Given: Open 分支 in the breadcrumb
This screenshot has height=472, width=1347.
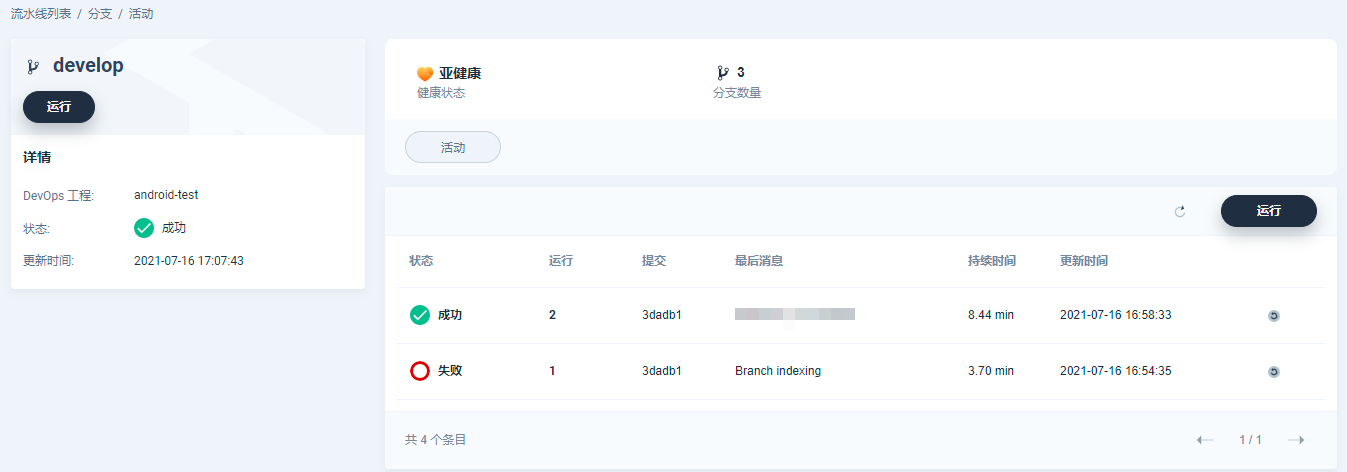Looking at the screenshot, I should (100, 15).
